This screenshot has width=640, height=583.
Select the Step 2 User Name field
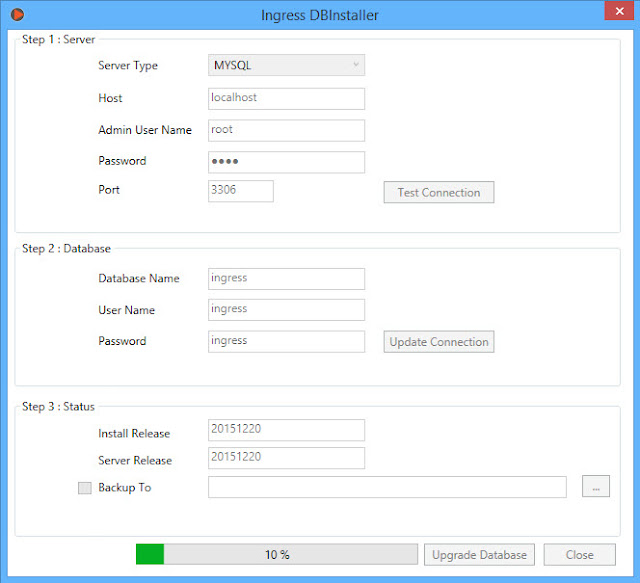[286, 310]
